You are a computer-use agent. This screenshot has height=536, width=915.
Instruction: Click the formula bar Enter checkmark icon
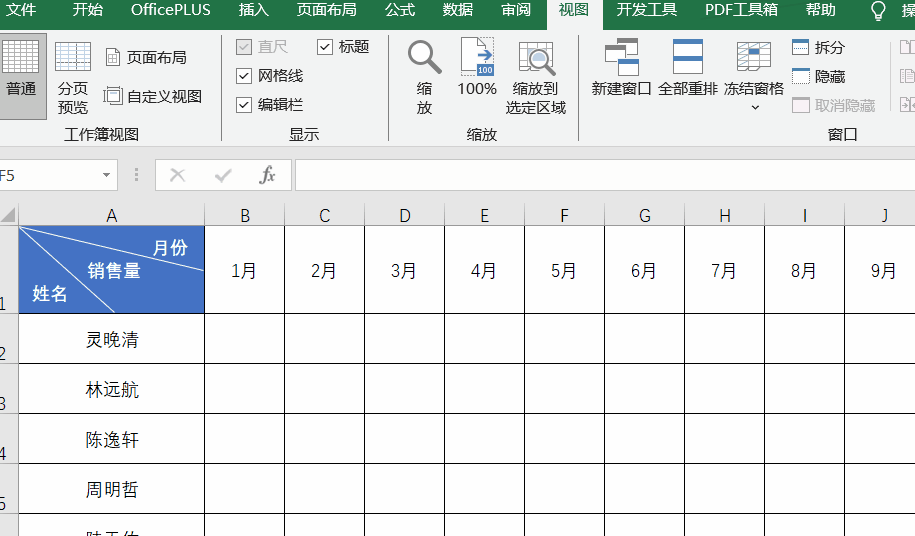pyautogui.click(x=223, y=175)
